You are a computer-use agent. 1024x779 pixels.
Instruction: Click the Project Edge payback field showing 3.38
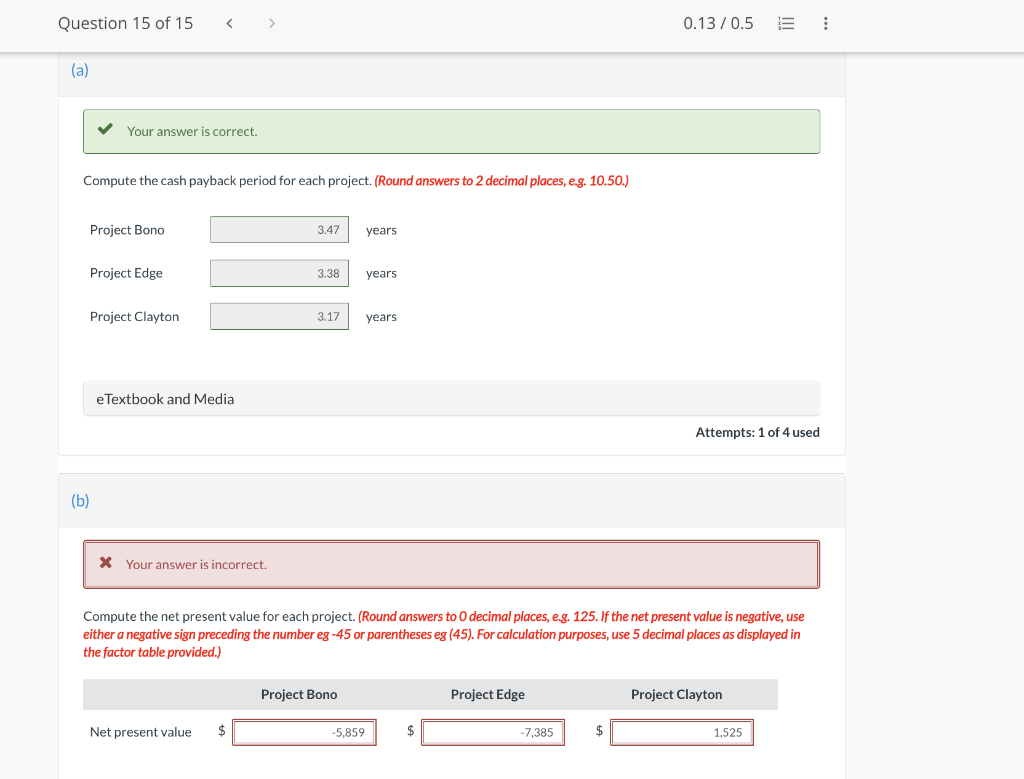pos(279,272)
